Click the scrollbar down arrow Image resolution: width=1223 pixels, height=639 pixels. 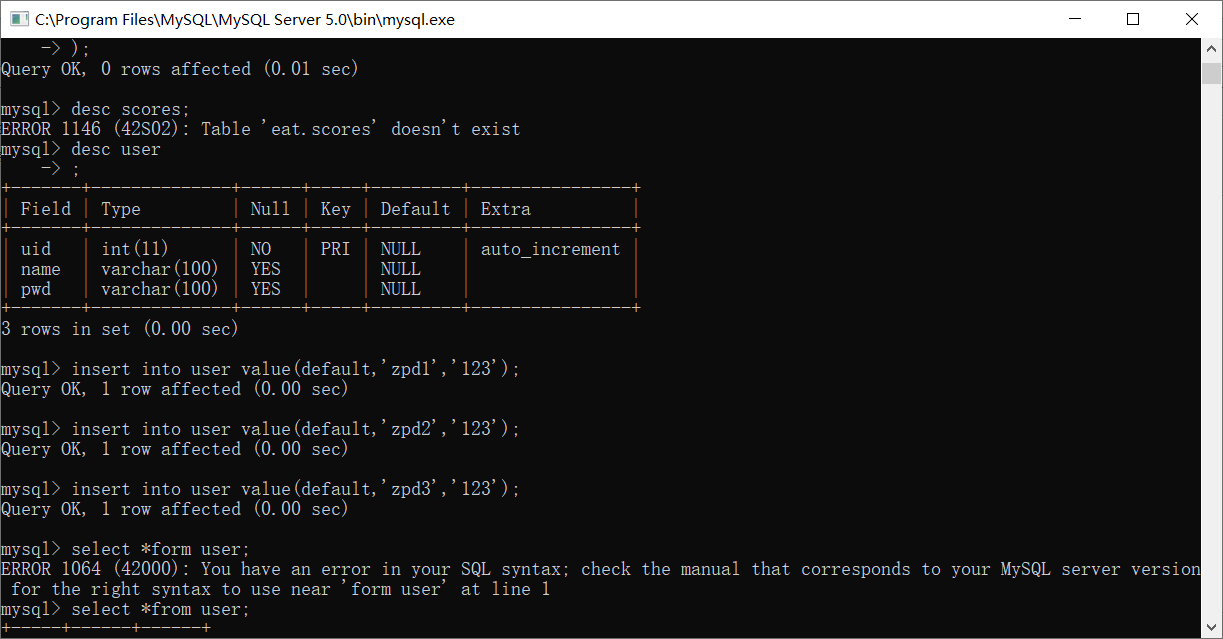[1212, 629]
